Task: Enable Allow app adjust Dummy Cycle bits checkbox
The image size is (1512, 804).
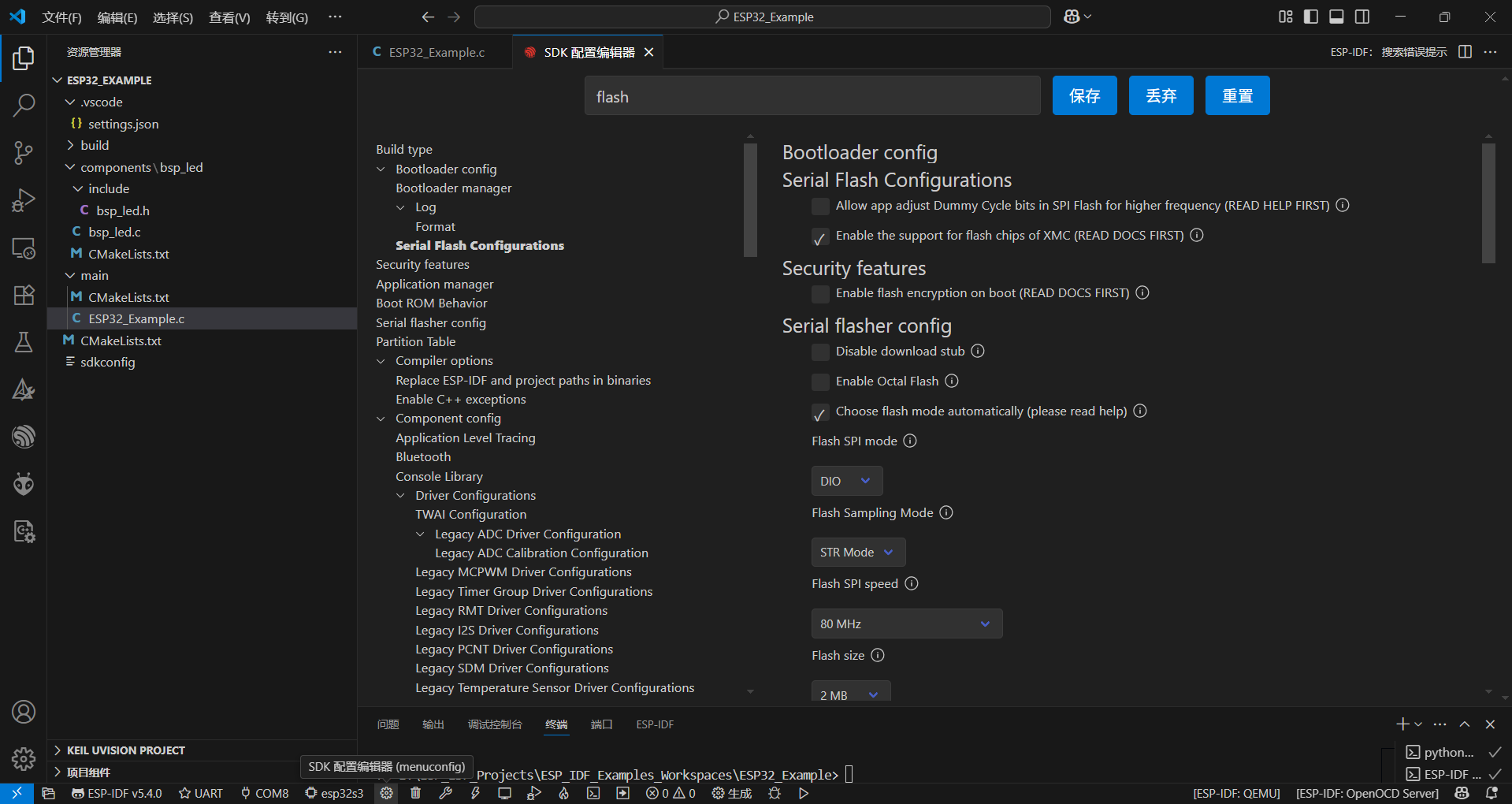Action: point(820,206)
